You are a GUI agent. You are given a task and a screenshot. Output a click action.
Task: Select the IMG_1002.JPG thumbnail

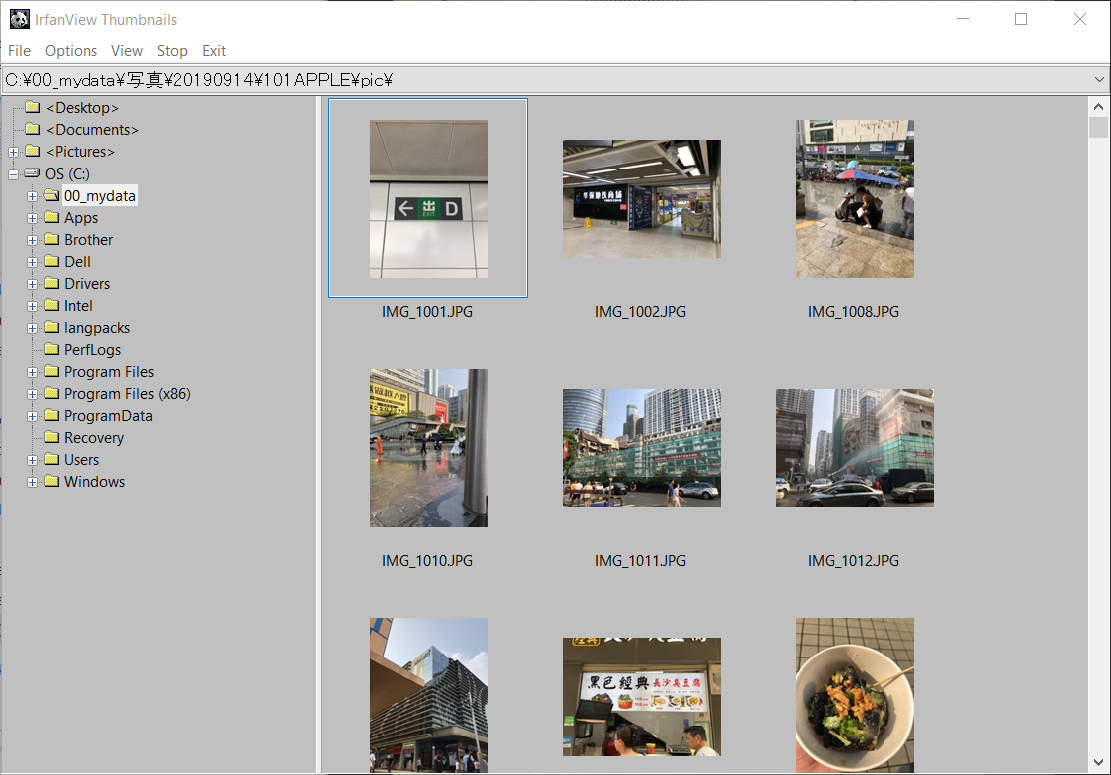(x=642, y=199)
